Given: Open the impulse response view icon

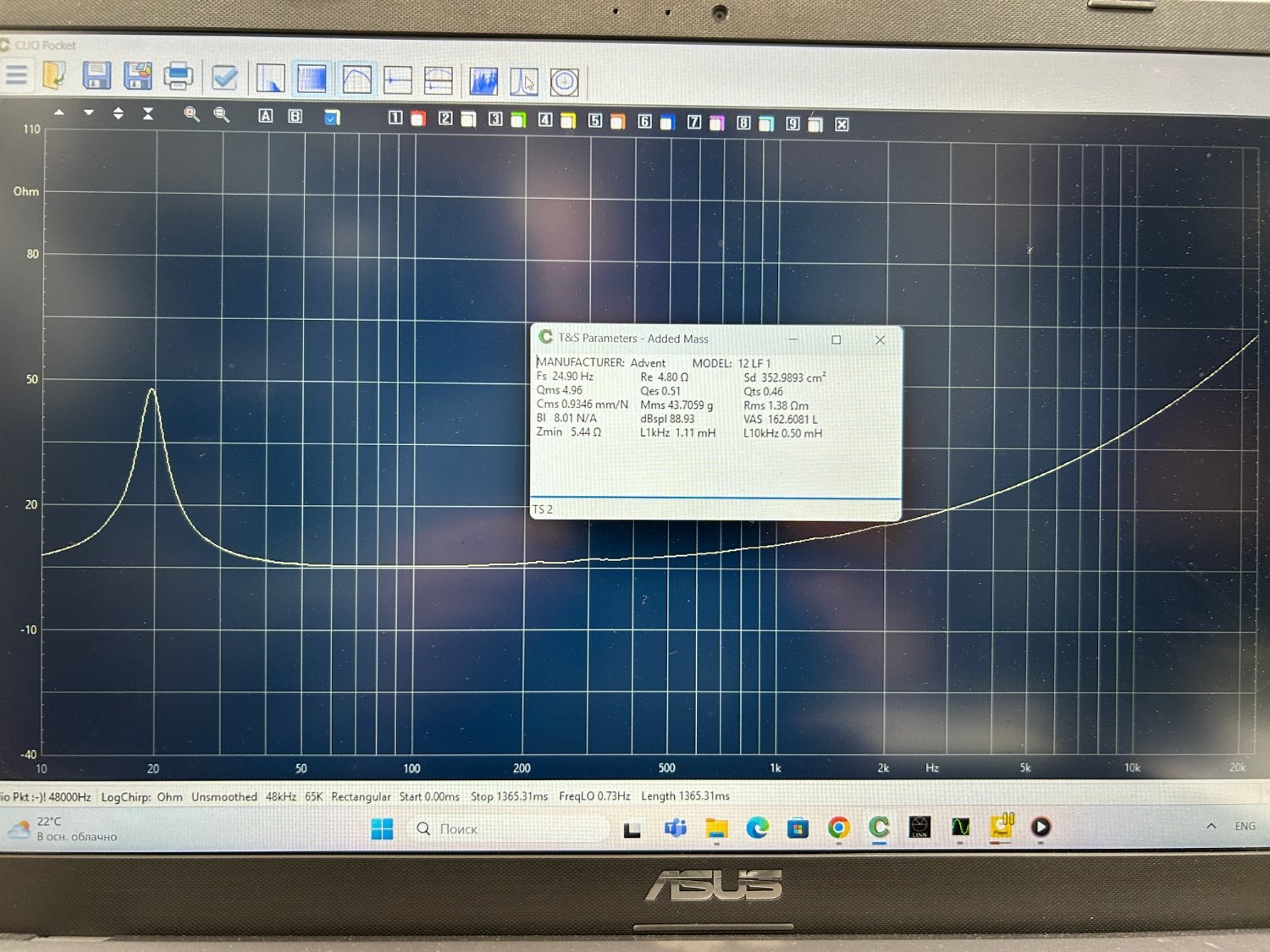Looking at the screenshot, I should click(397, 80).
